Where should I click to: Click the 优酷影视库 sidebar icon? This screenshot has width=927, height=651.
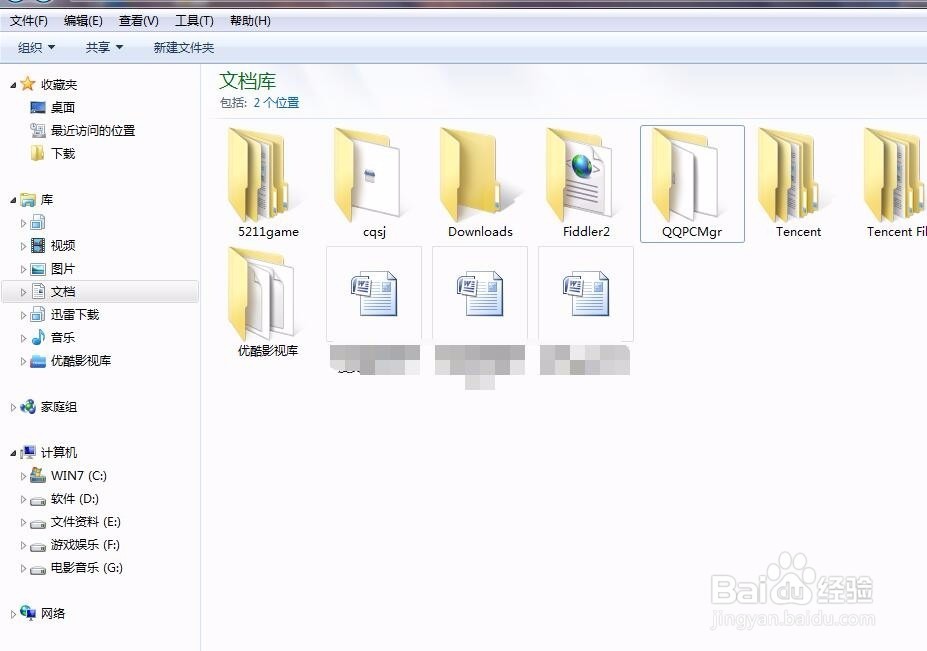coord(38,361)
